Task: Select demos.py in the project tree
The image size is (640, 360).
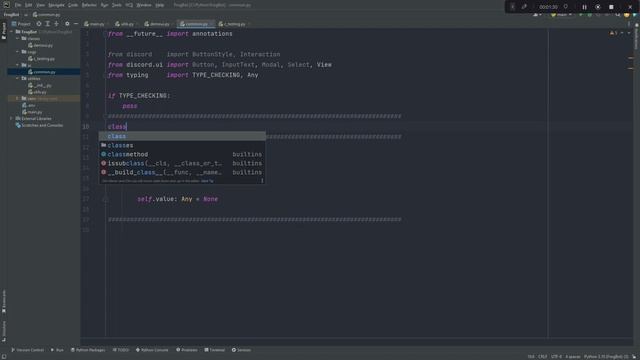Action: coord(41,45)
